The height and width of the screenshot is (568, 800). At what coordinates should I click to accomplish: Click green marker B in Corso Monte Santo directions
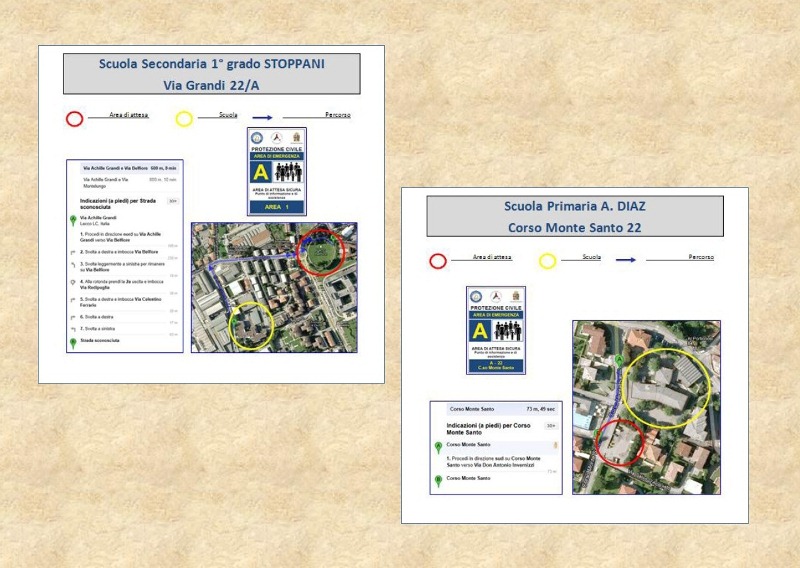[438, 480]
